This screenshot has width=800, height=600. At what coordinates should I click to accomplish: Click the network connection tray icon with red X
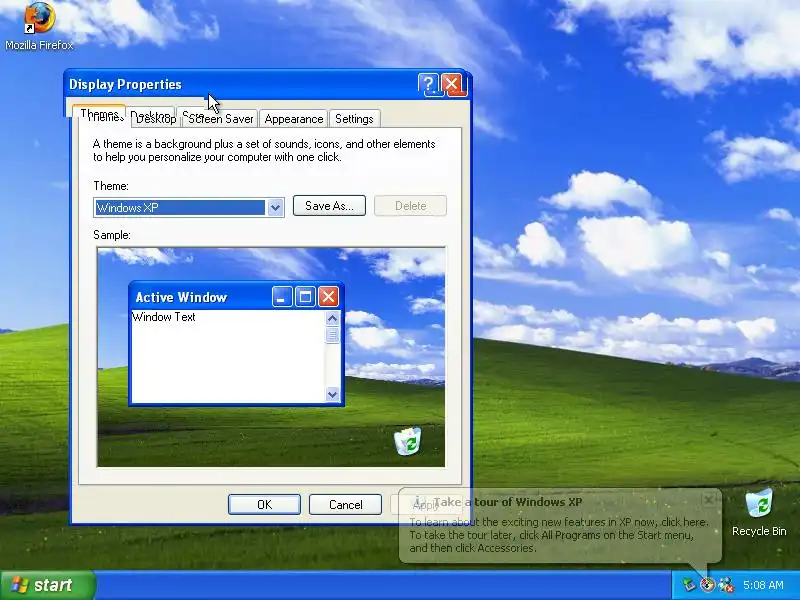tap(726, 585)
